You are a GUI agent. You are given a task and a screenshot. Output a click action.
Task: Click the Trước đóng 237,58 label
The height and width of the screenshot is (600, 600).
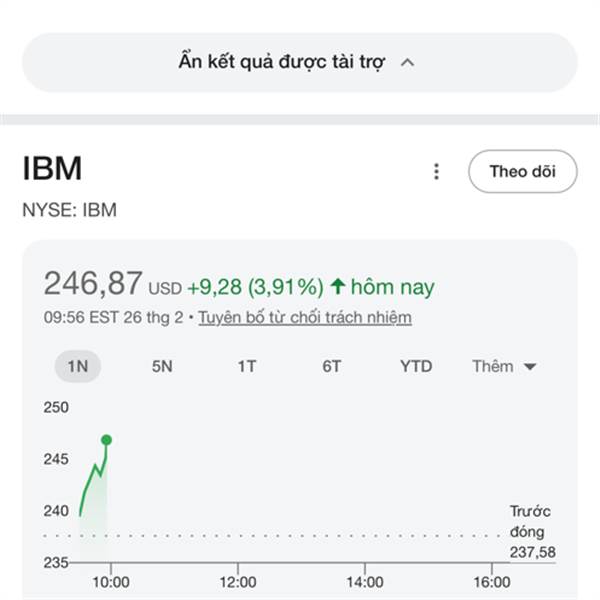[x=531, y=532]
